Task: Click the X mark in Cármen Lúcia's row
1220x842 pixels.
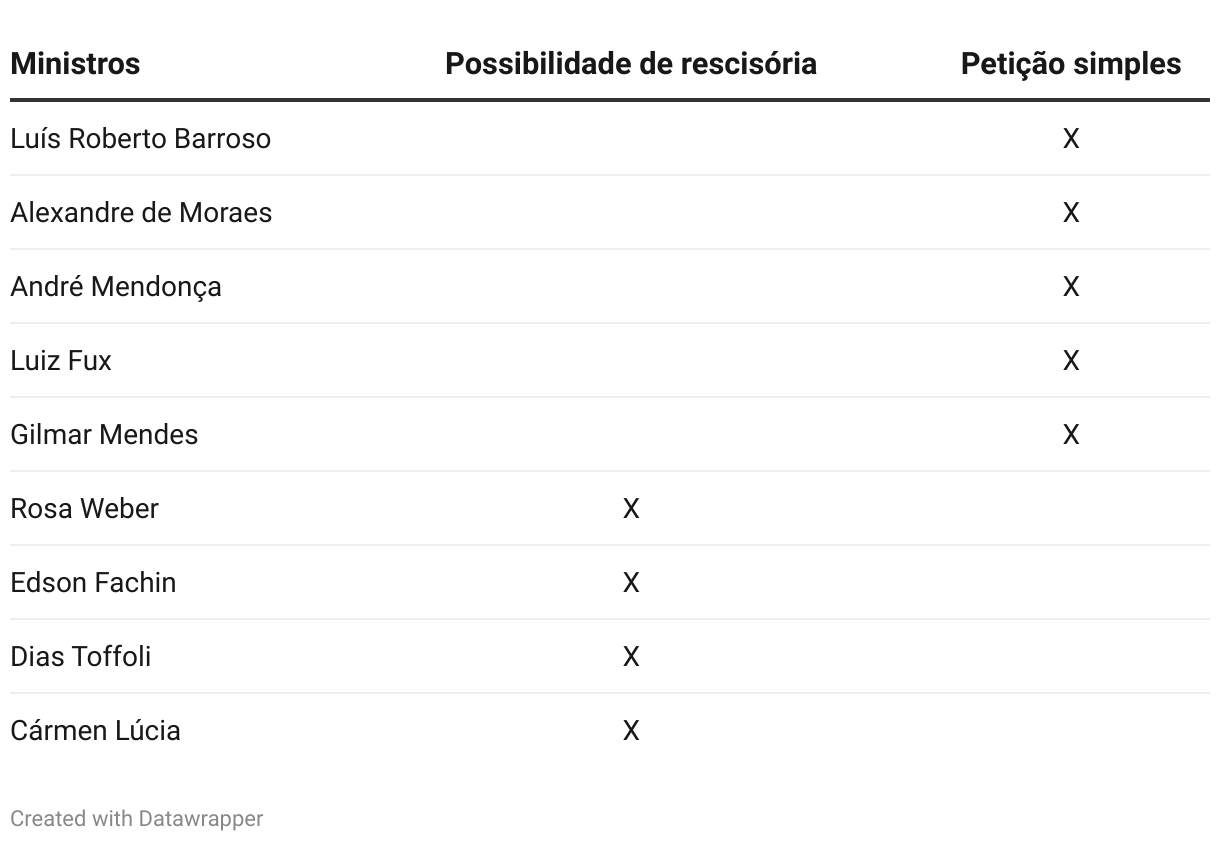Action: [x=630, y=730]
